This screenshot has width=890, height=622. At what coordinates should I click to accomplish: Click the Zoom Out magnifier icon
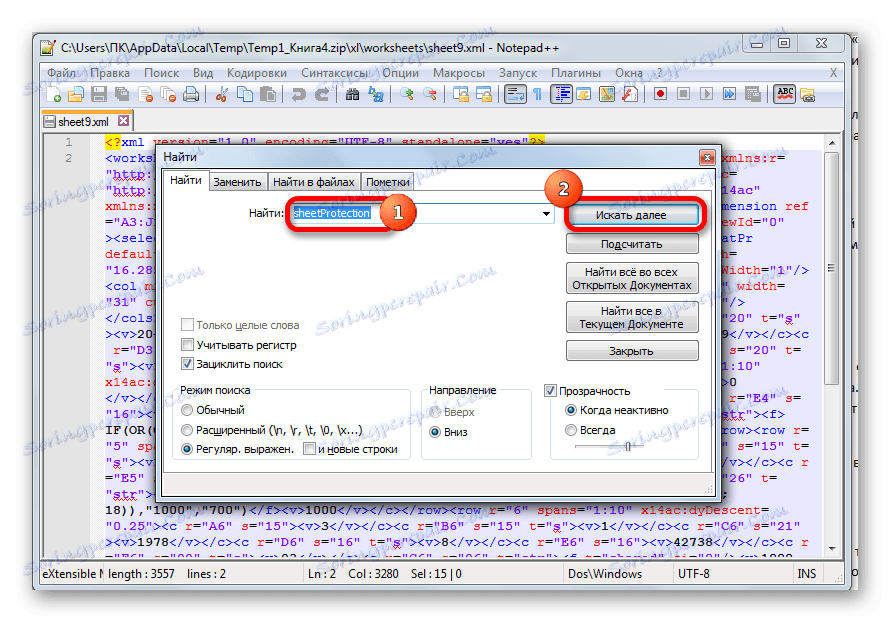tap(430, 95)
